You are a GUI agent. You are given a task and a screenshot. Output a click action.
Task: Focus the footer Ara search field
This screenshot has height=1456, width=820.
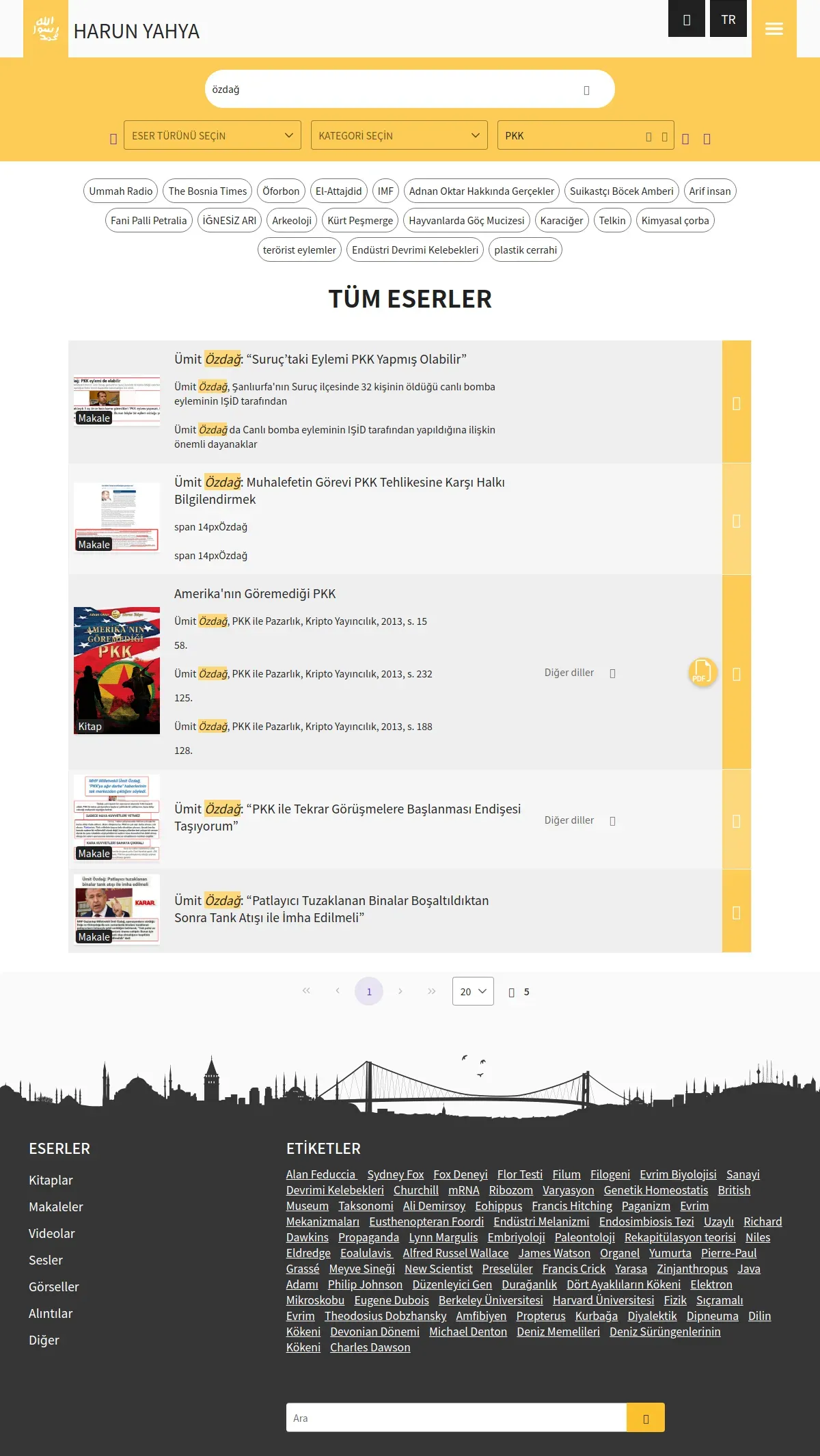pyautogui.click(x=456, y=1418)
